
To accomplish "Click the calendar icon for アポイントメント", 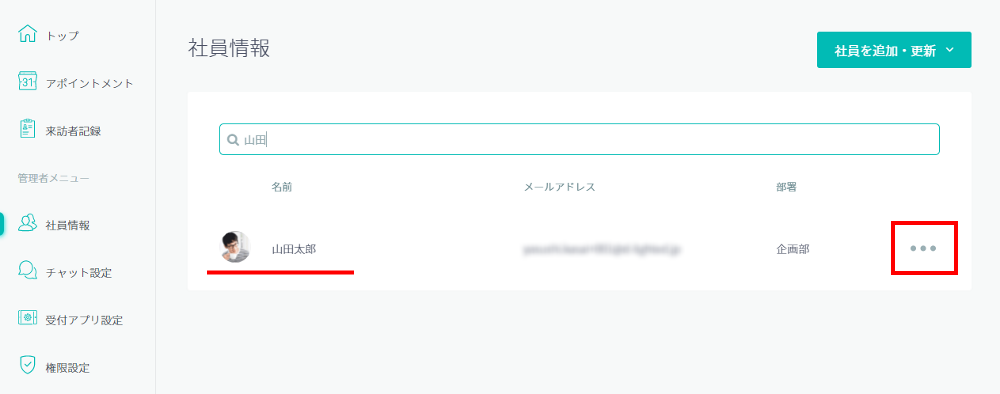I will tap(27, 82).
